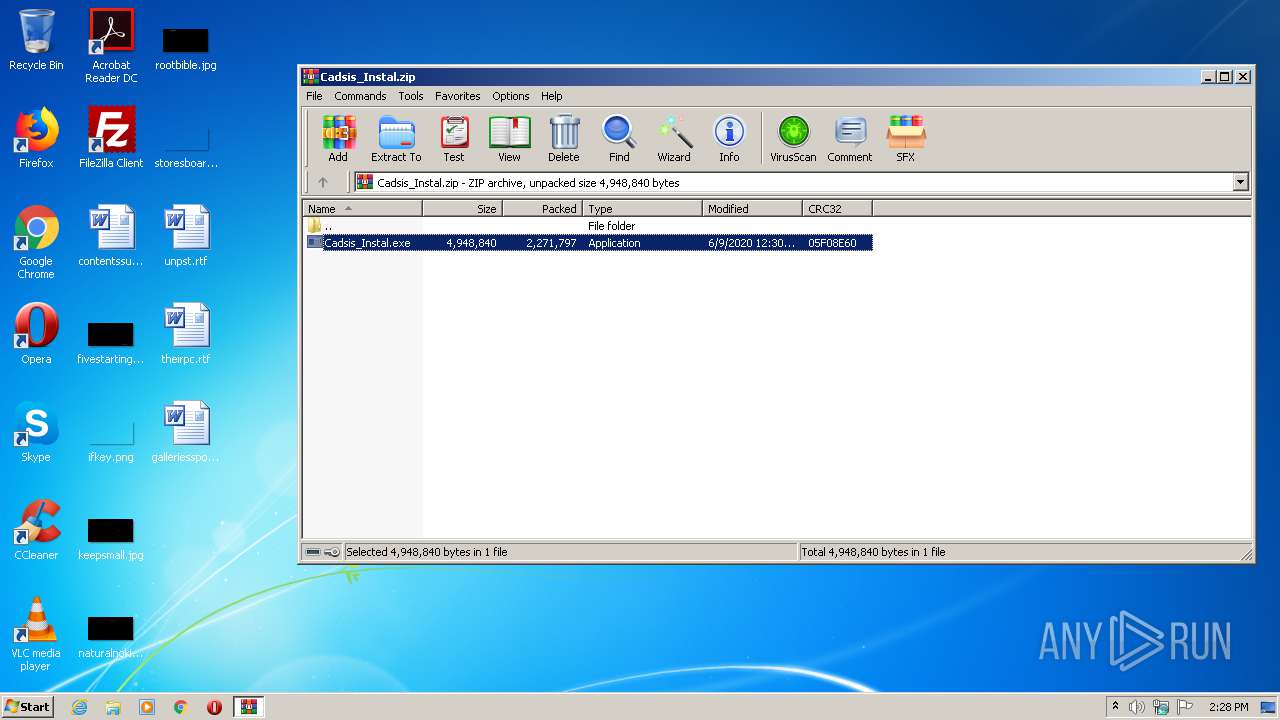Screen dimensions: 1280x720
Task: Sort by Size column header
Action: pyautogui.click(x=462, y=209)
